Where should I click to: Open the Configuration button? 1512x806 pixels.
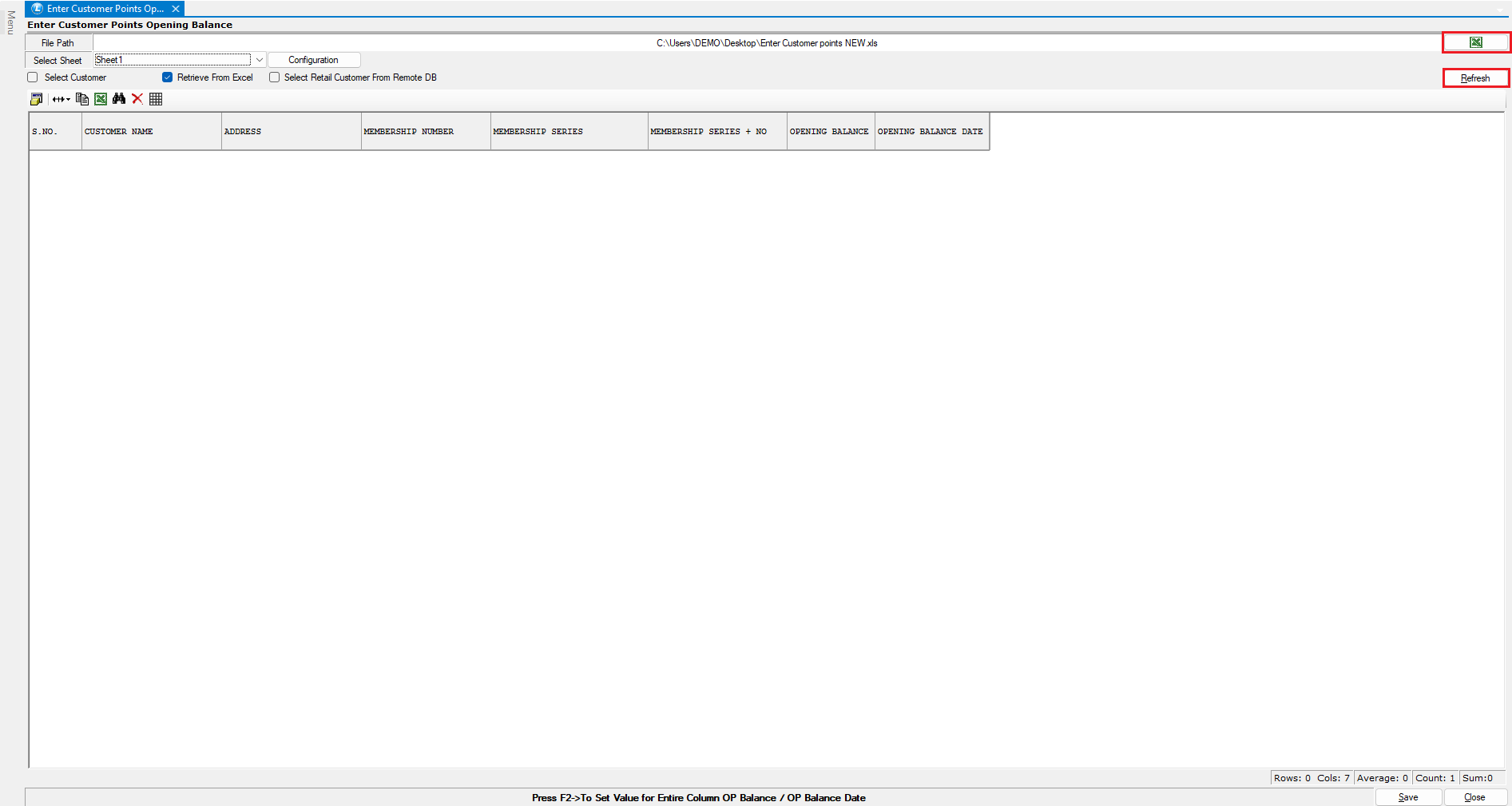(313, 60)
